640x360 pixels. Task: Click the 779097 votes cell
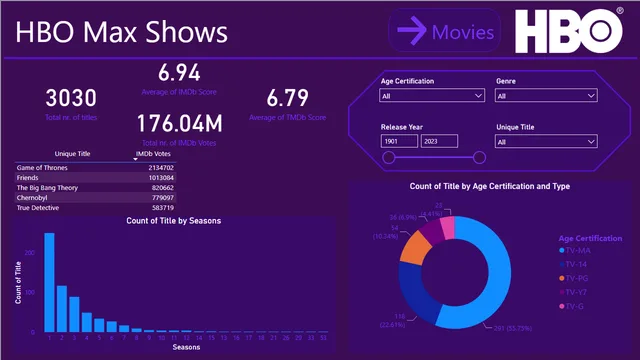(x=162, y=198)
